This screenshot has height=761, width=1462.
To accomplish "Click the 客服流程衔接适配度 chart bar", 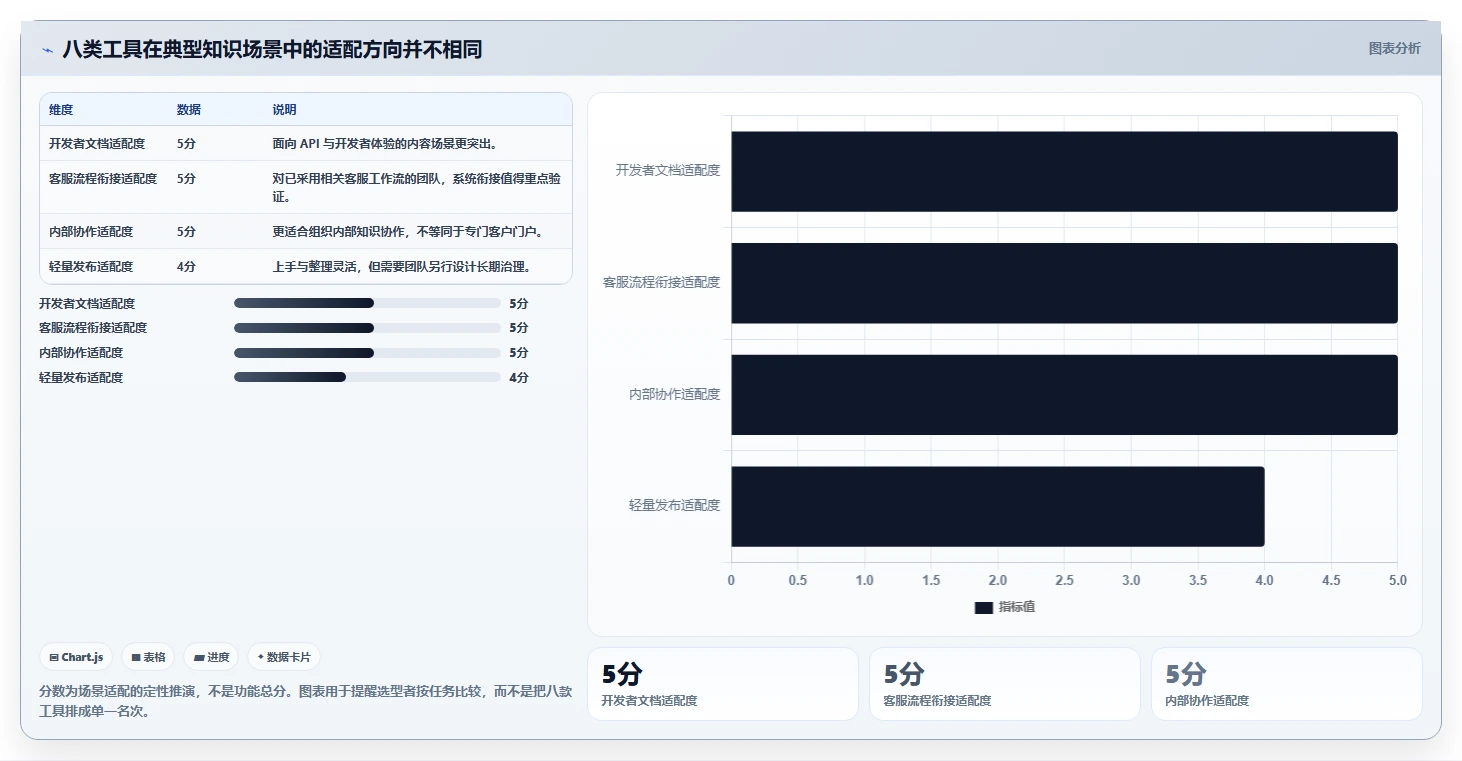I will [1064, 283].
